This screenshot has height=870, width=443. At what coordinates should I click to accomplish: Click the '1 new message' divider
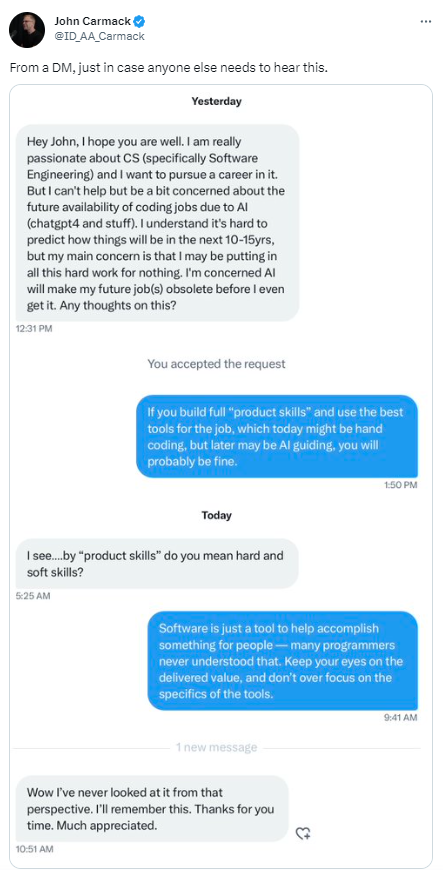click(217, 747)
